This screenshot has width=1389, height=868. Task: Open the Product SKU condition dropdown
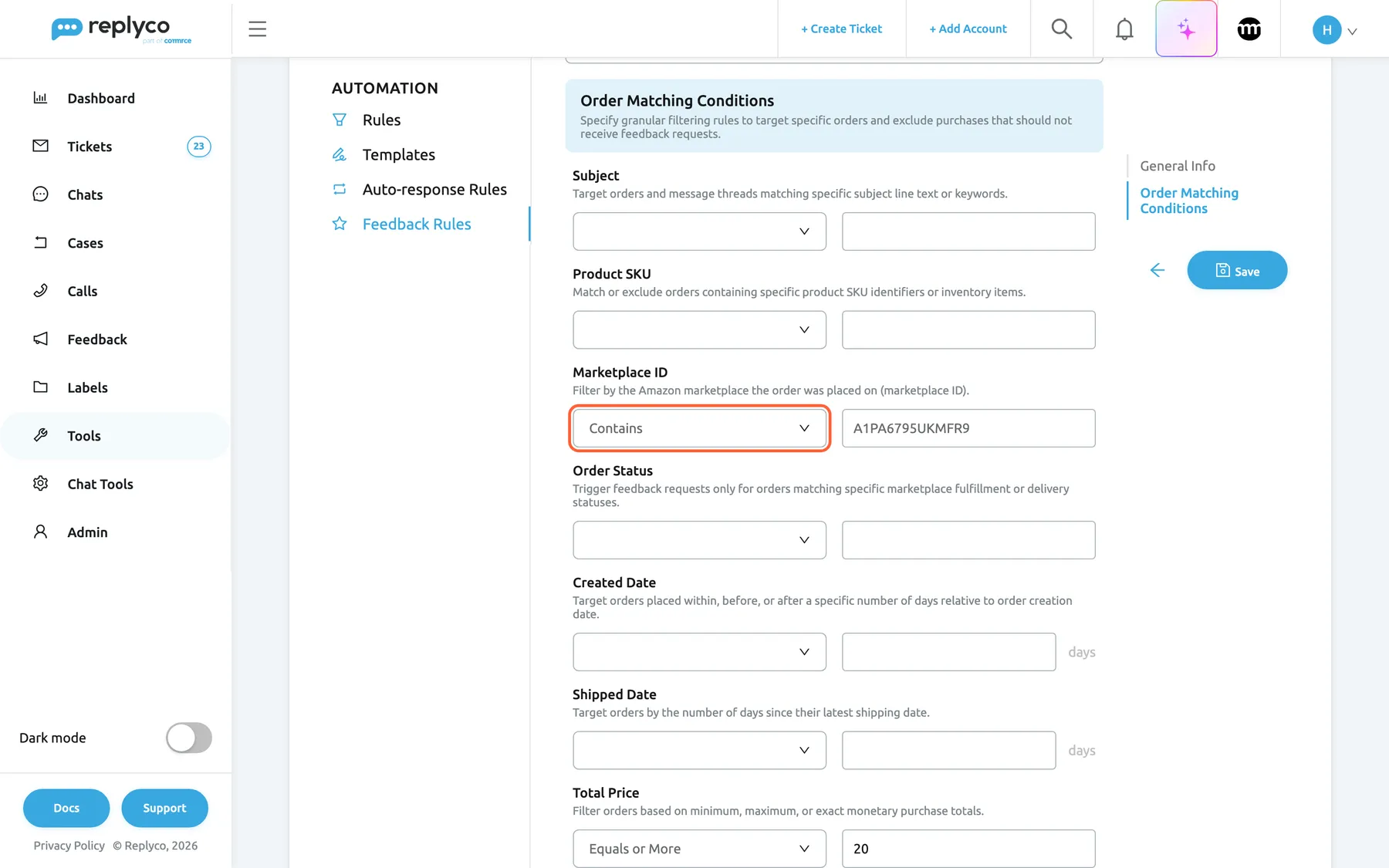699,329
